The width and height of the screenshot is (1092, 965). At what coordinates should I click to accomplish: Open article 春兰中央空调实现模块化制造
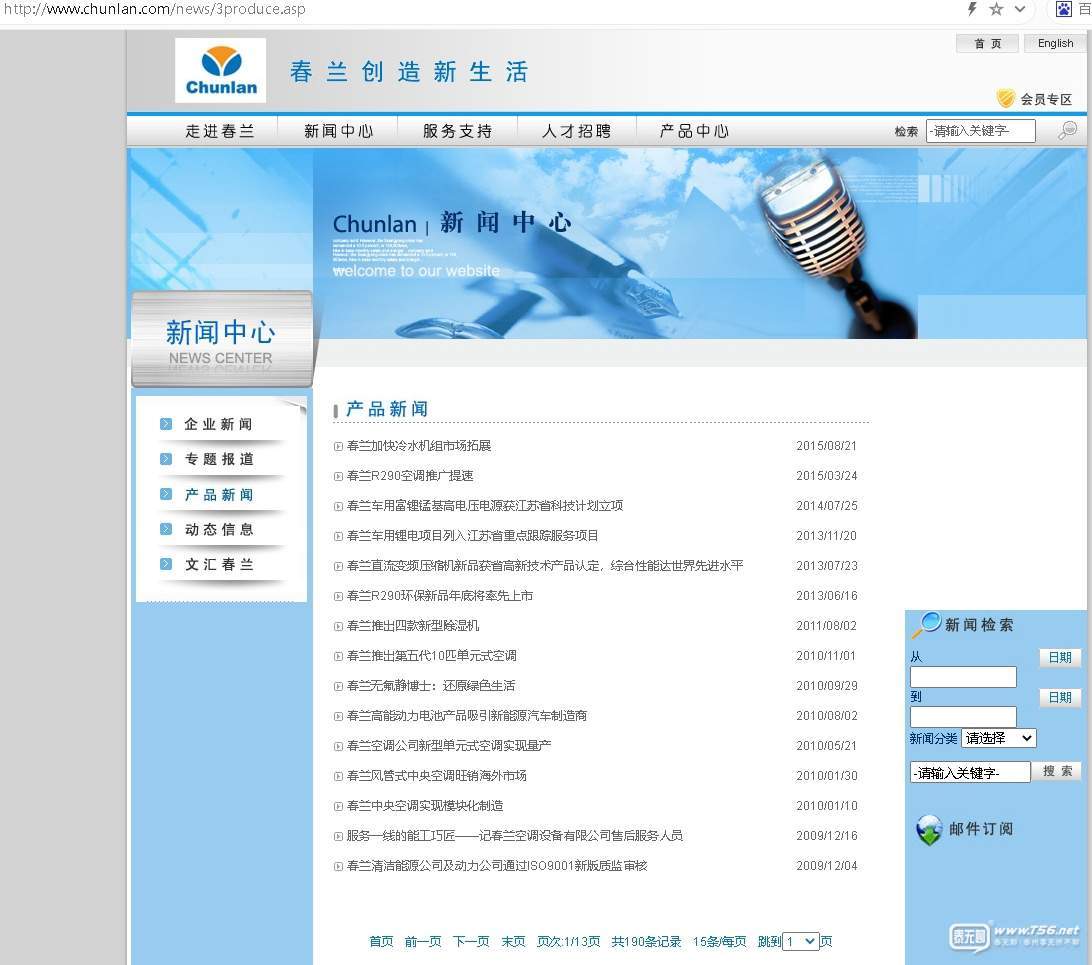tap(424, 805)
